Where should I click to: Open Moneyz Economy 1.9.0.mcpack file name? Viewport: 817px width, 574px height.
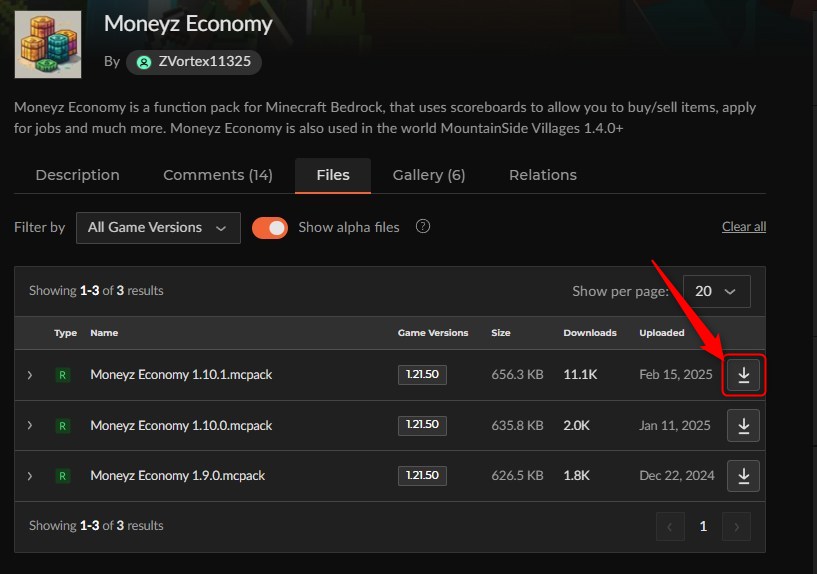coord(178,476)
